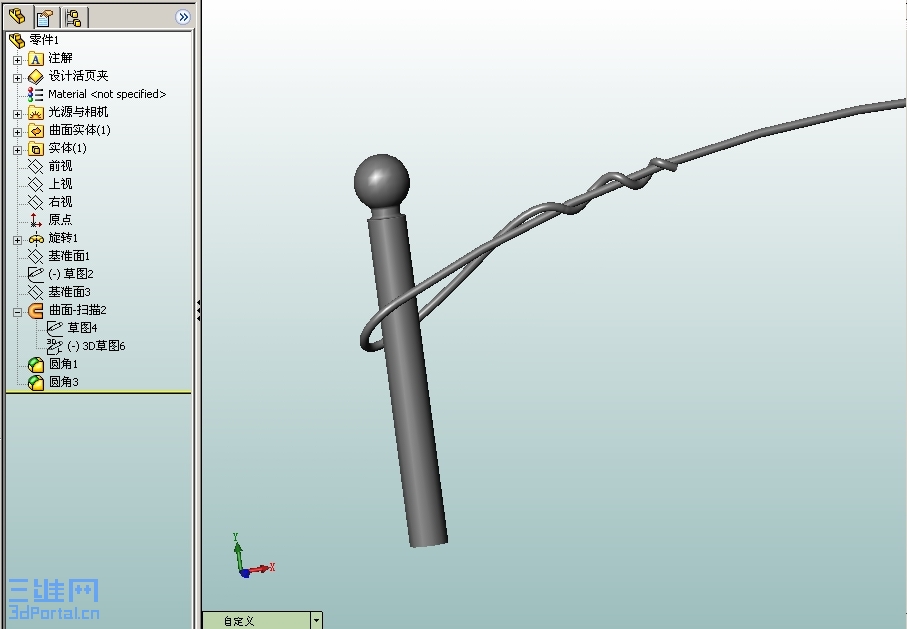Select the 上视 tree label
The width and height of the screenshot is (907, 629).
pyautogui.click(x=60, y=185)
